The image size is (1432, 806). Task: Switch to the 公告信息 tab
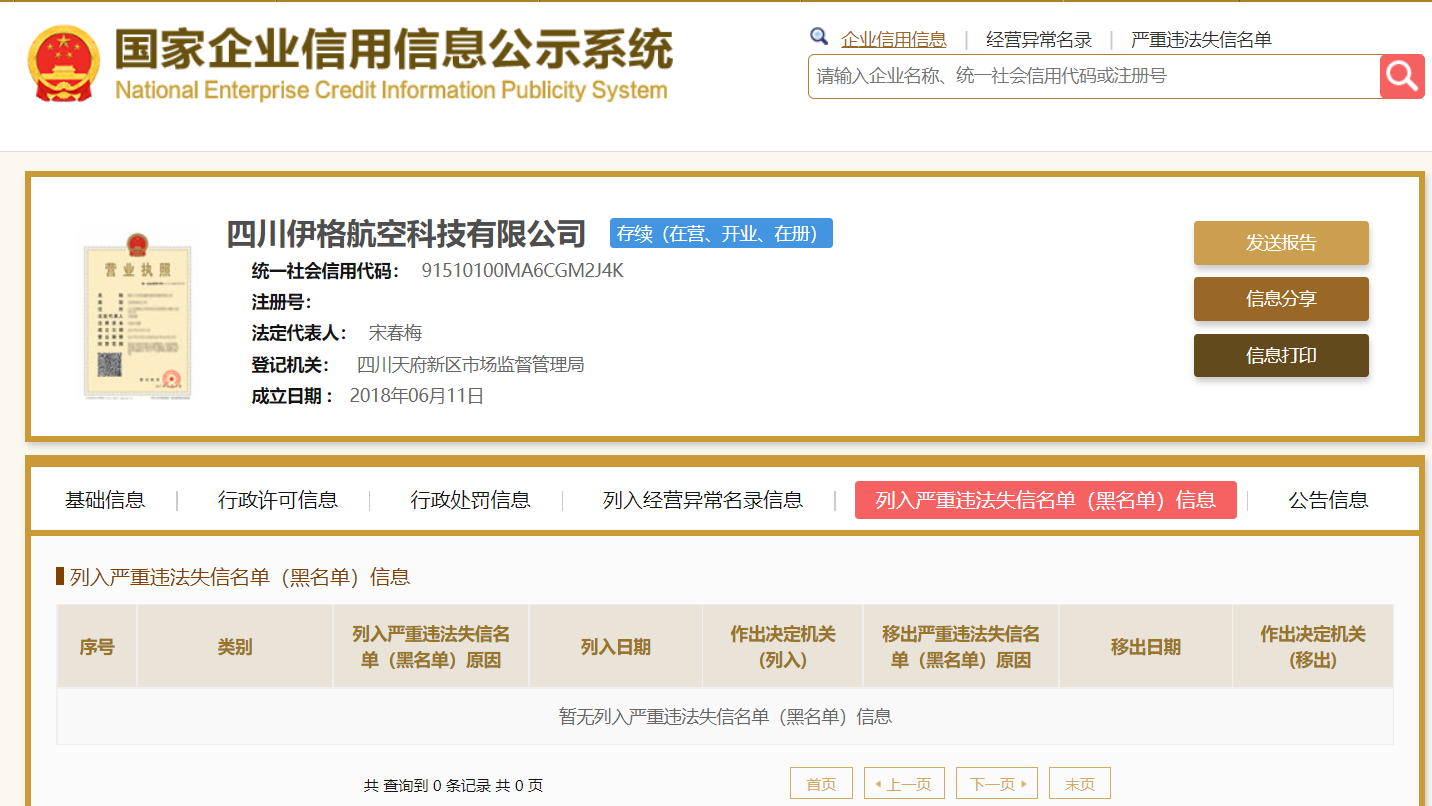1328,500
